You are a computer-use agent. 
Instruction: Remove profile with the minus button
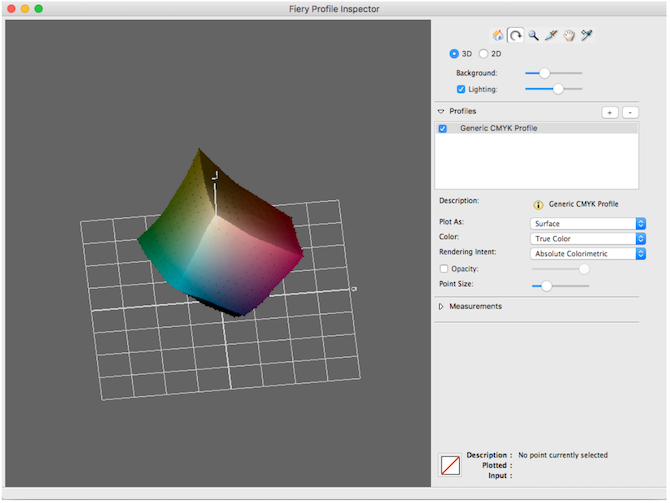point(630,112)
